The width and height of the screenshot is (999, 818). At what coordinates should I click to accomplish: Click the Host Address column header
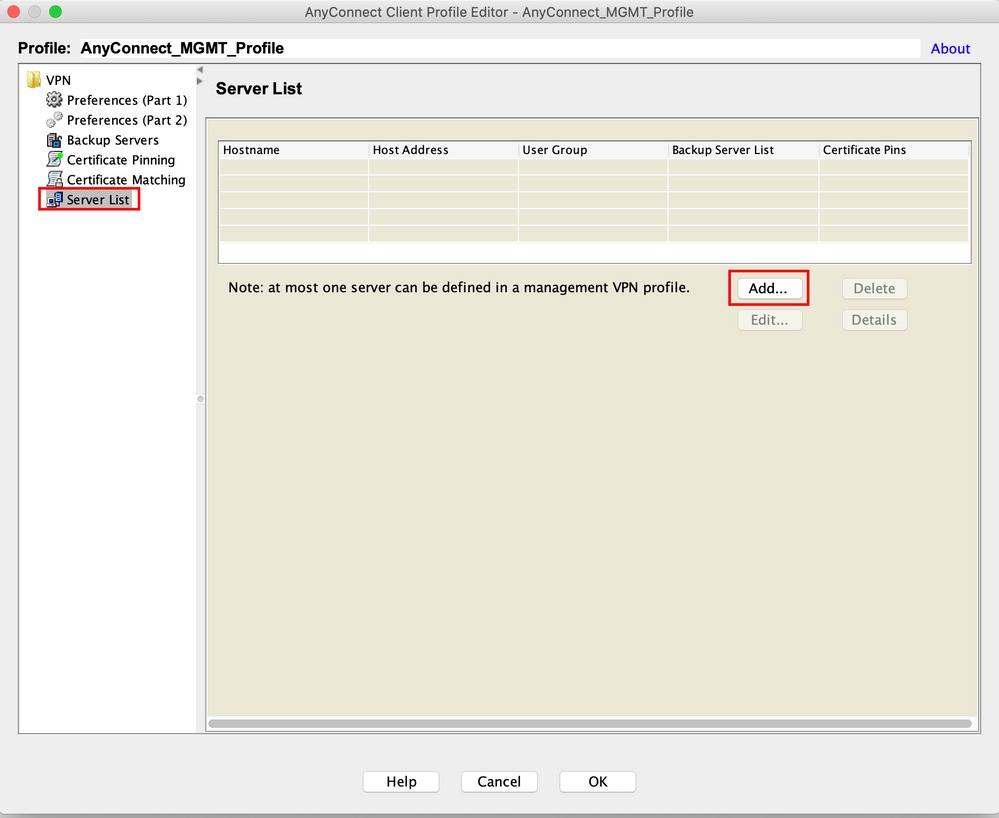[x=443, y=150]
